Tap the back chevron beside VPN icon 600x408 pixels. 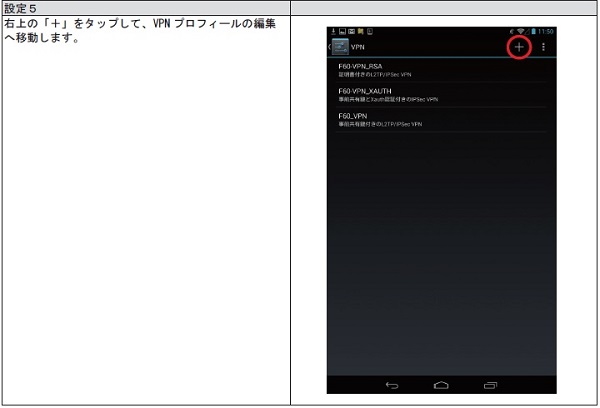(329, 47)
